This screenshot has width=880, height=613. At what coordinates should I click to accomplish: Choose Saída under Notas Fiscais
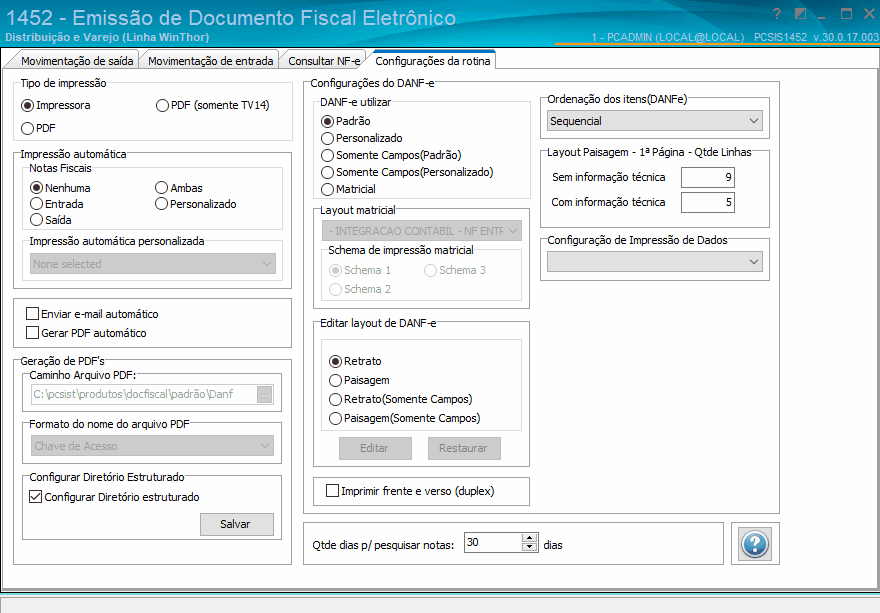(51, 219)
